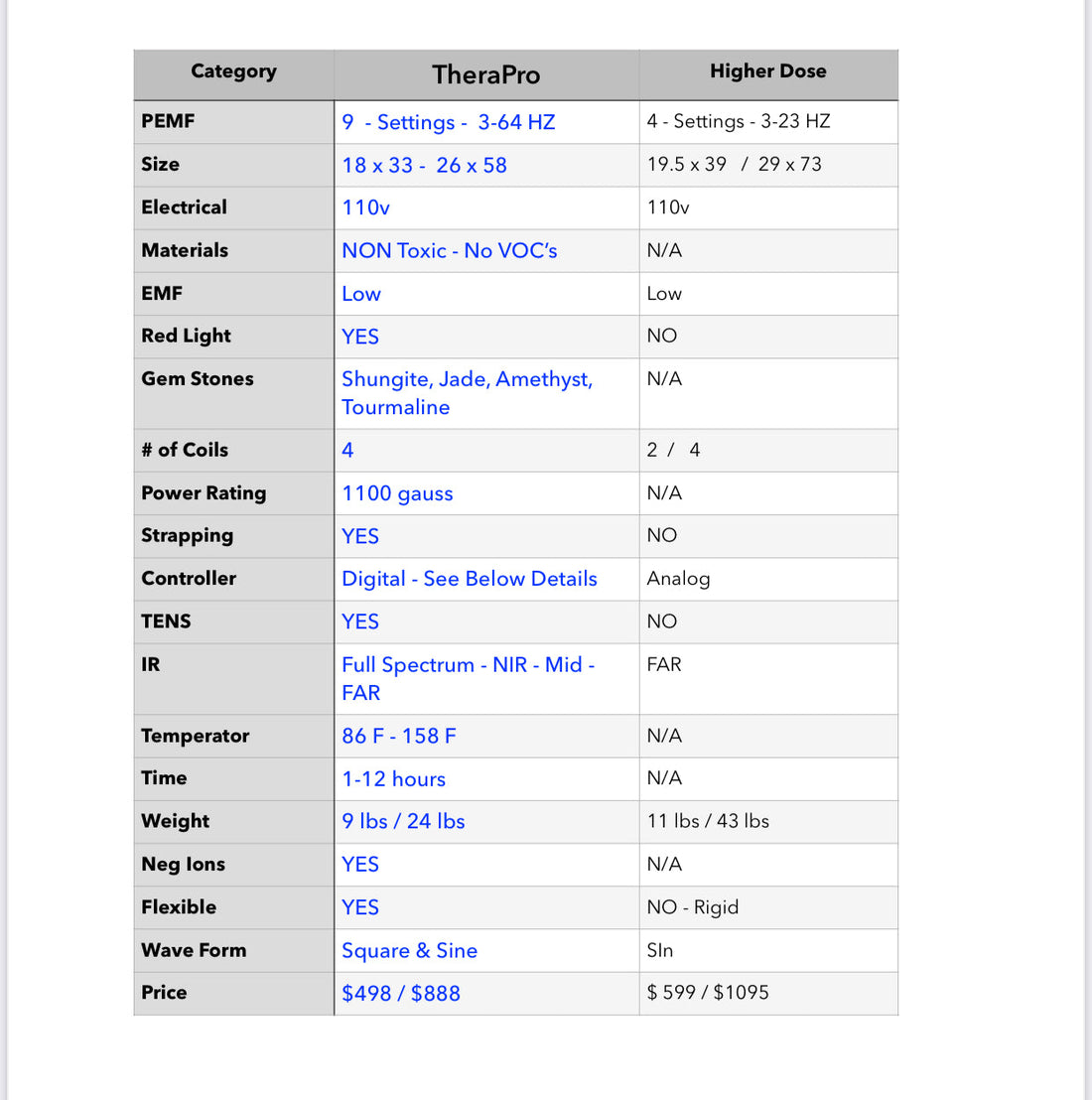Screen dimensions: 1092x1100
Task: Click "YES" in the Neg Ions row
Action: [x=359, y=865]
